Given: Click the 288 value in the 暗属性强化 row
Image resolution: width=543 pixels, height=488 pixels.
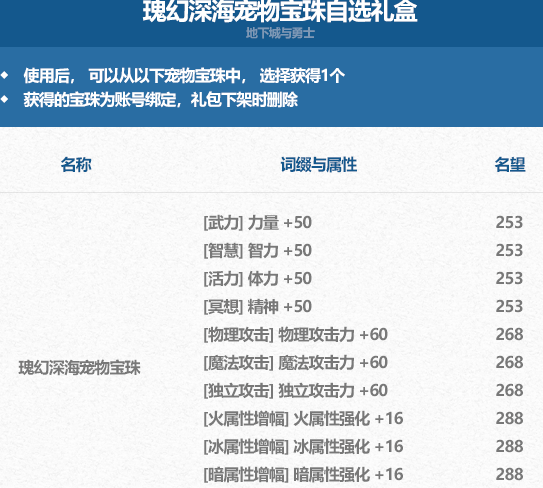Looking at the screenshot, I should [509, 475].
